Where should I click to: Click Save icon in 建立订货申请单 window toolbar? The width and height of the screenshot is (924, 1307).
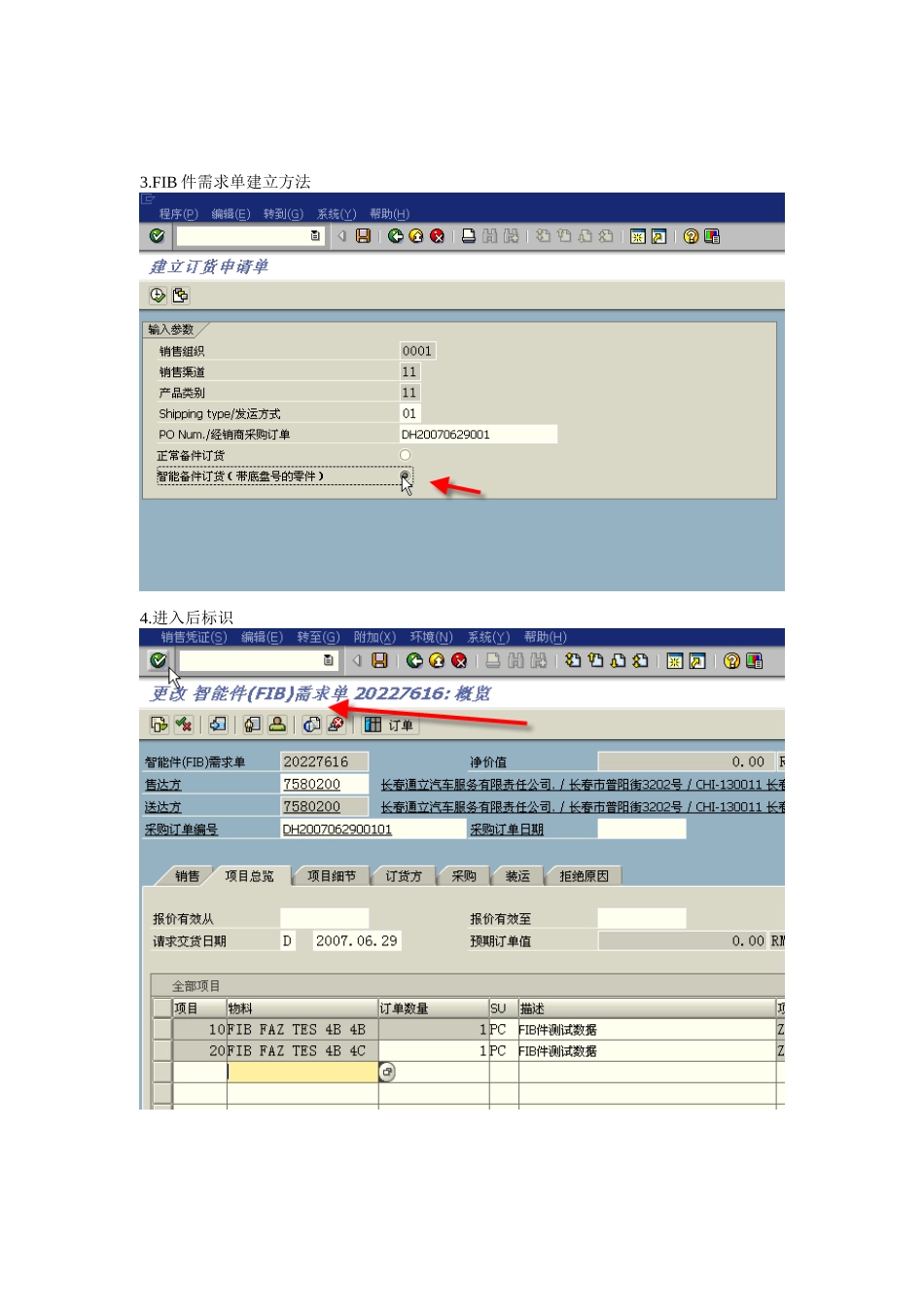(x=363, y=236)
